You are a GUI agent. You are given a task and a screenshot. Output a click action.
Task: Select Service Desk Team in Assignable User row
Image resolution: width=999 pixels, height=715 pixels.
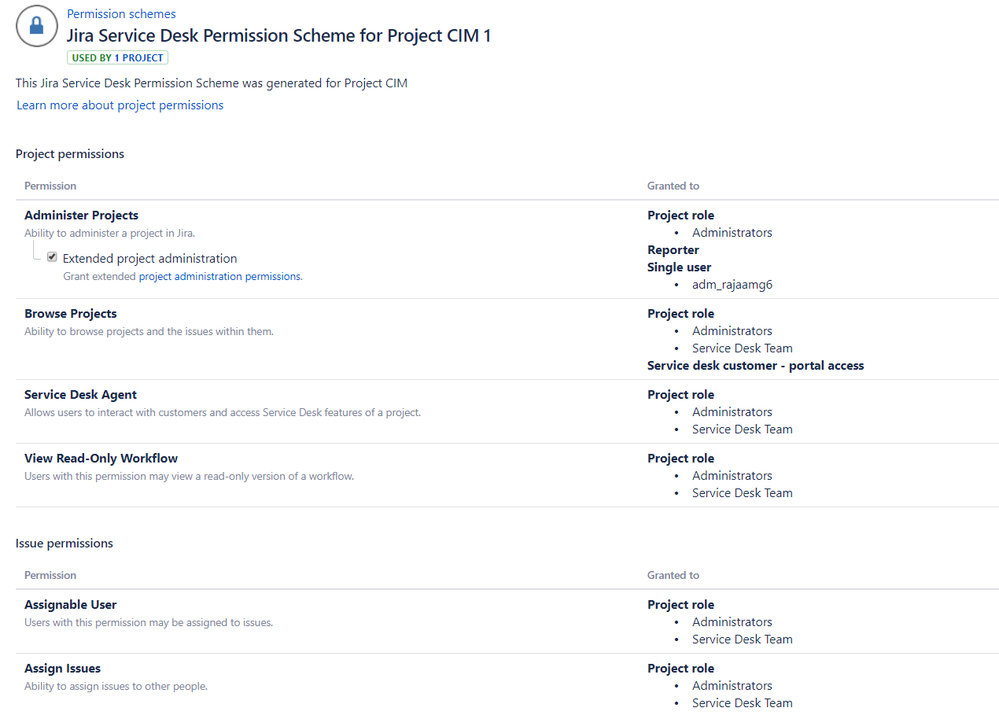(742, 639)
